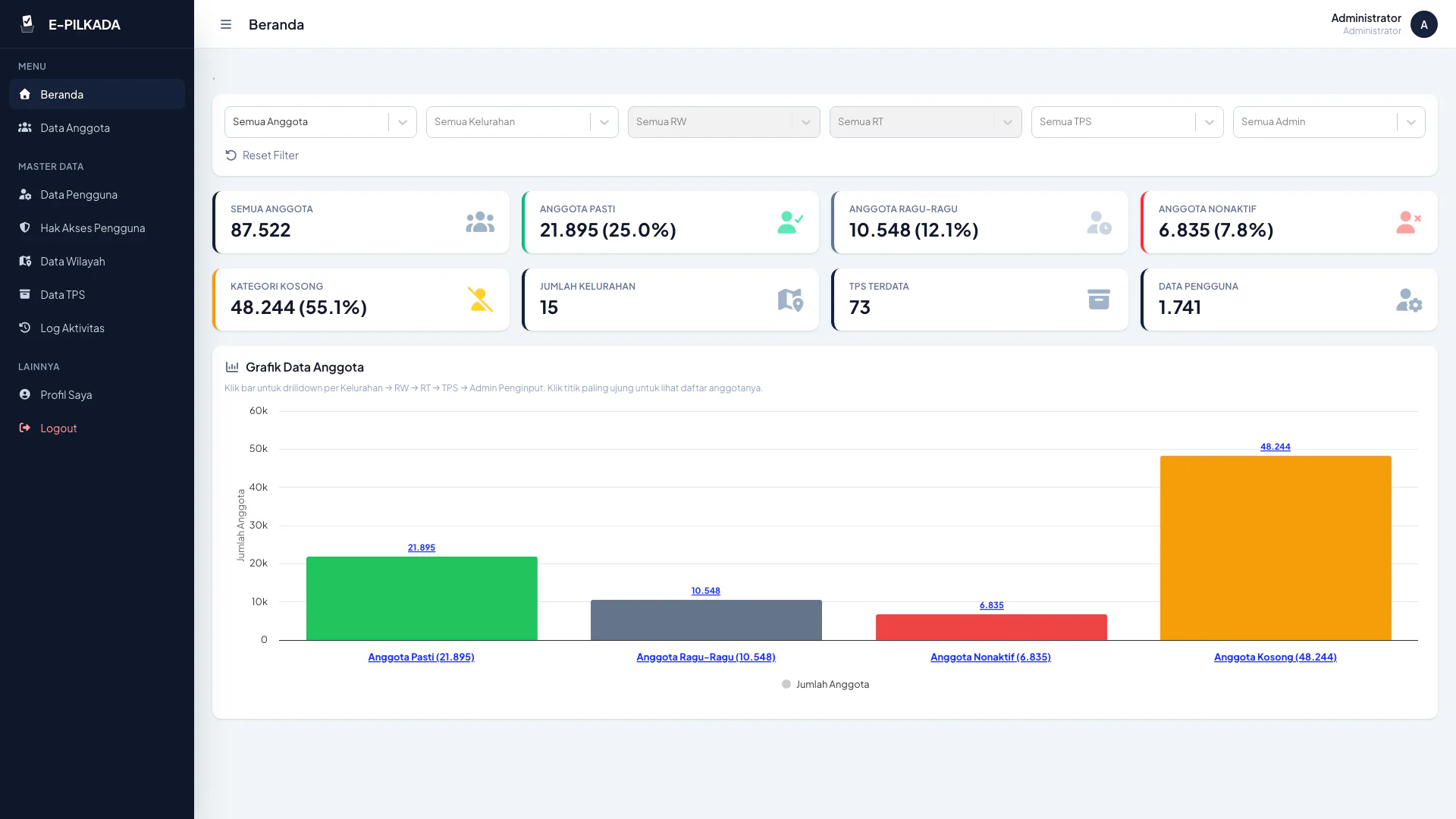Click the Anggota Pasti checkmark user icon
Image resolution: width=1456 pixels, height=819 pixels.
coord(790,222)
